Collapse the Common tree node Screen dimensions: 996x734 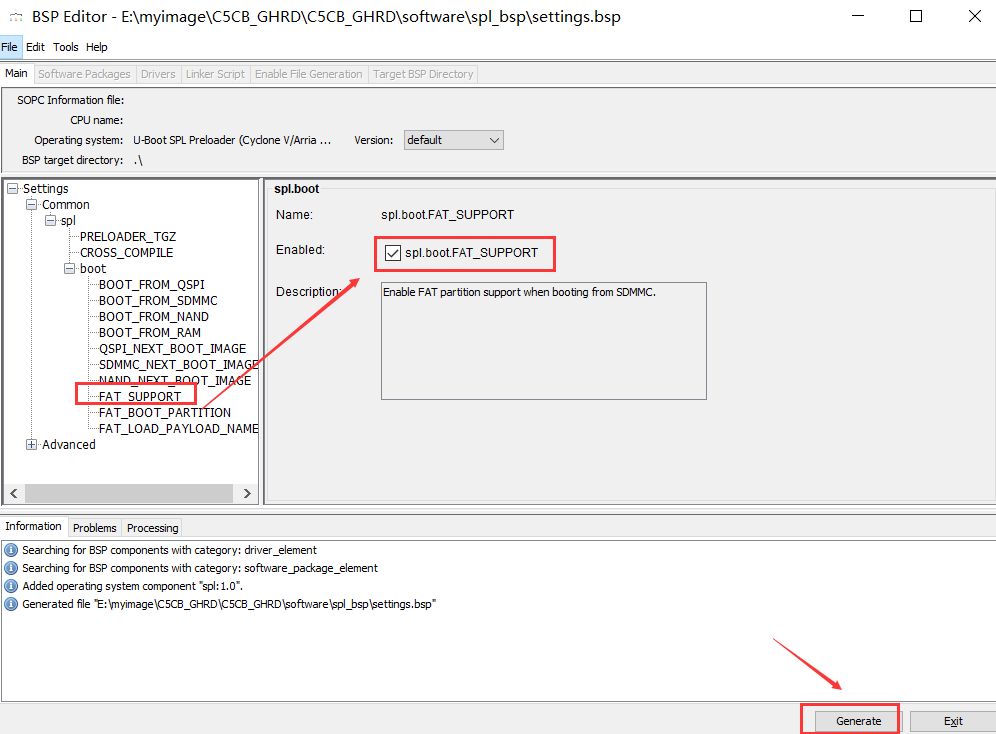[32, 204]
